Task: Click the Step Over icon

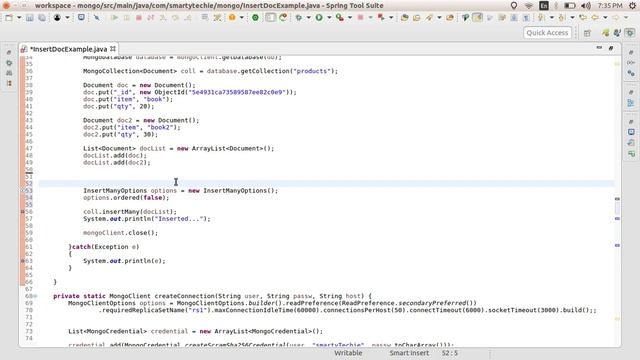Action: [x=176, y=18]
